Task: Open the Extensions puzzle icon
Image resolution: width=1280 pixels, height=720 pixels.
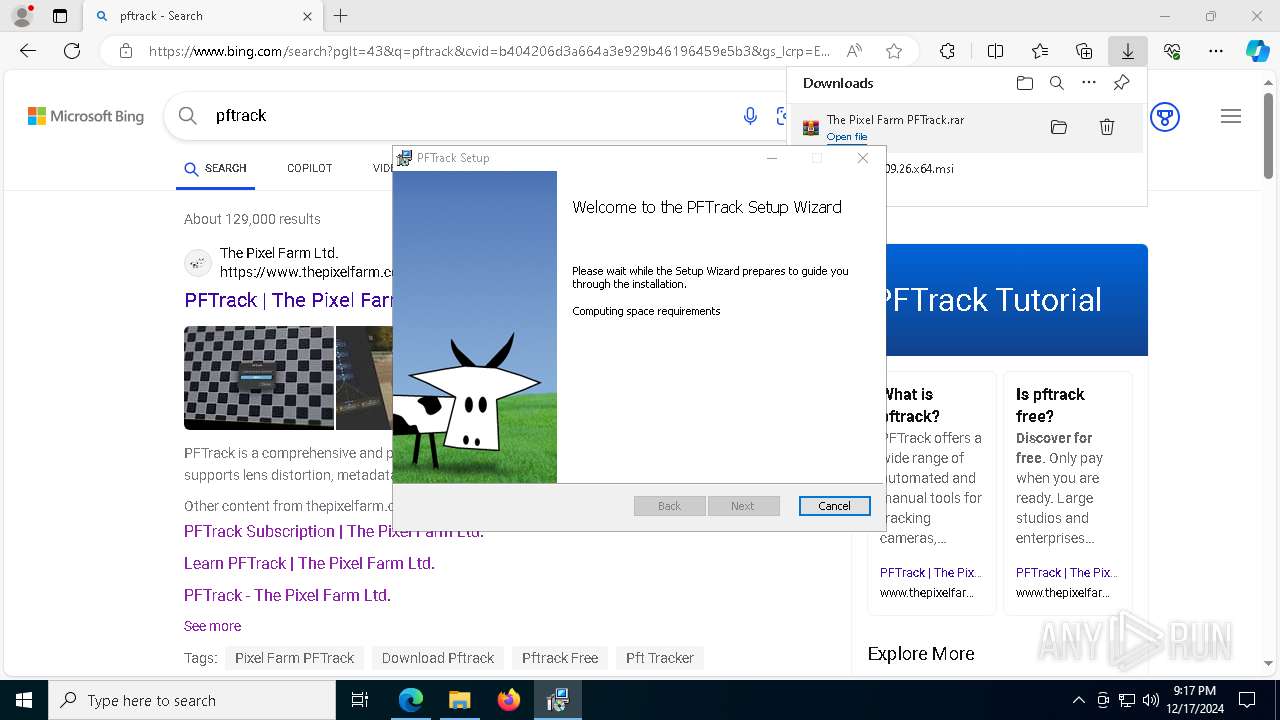Action: [x=948, y=51]
